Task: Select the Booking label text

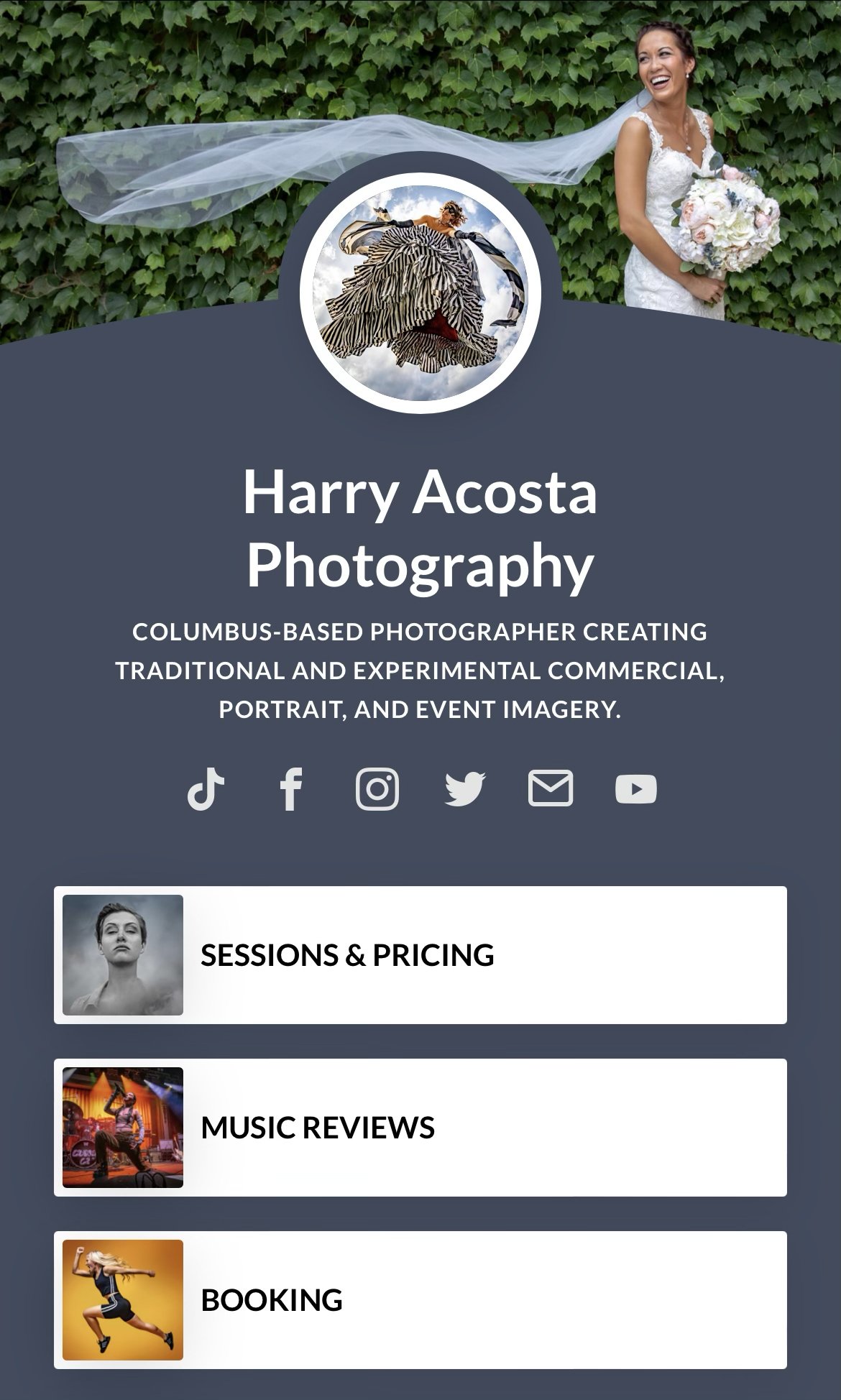Action: (x=272, y=1300)
